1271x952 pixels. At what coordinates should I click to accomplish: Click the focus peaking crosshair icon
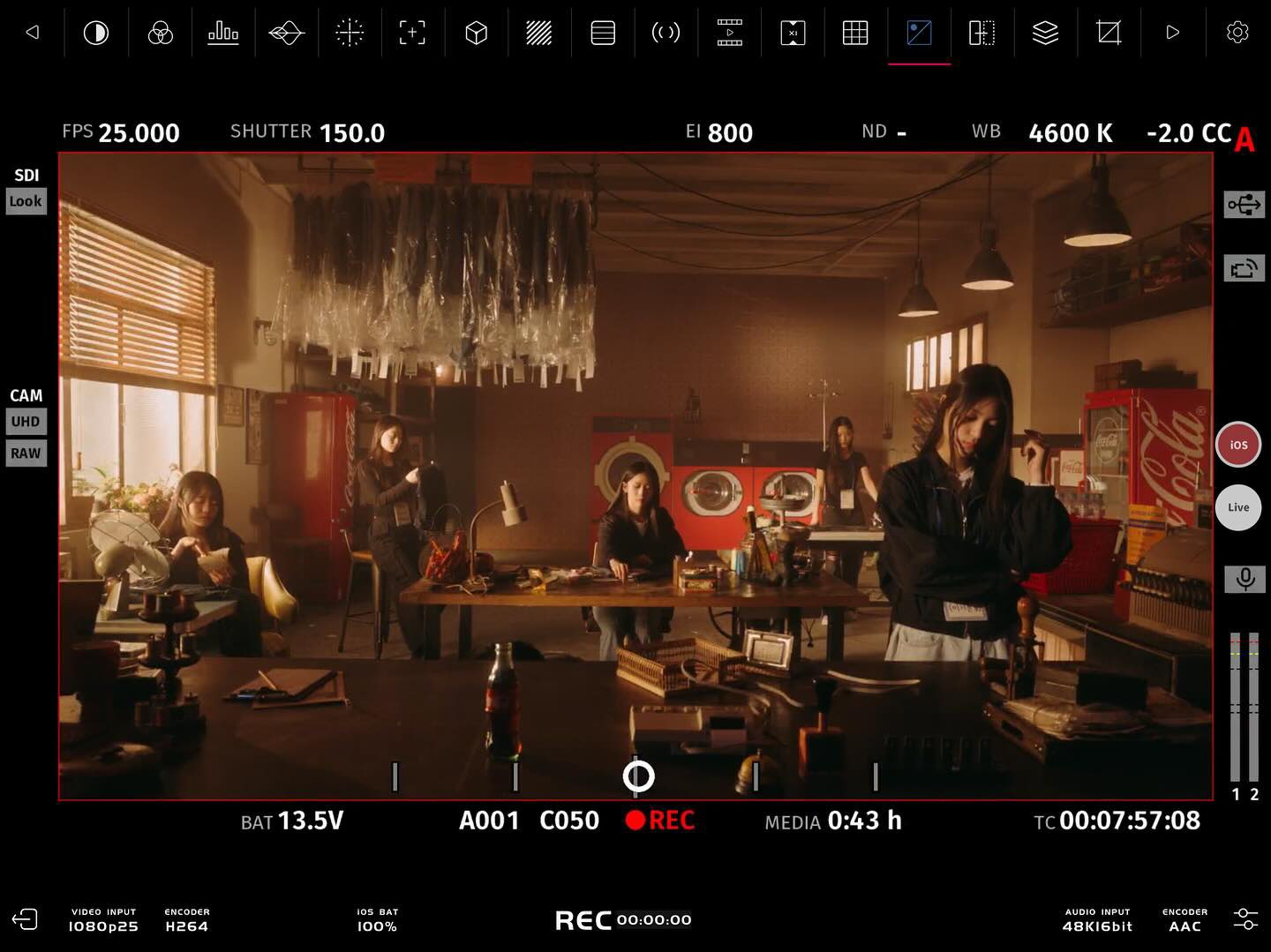tap(350, 34)
